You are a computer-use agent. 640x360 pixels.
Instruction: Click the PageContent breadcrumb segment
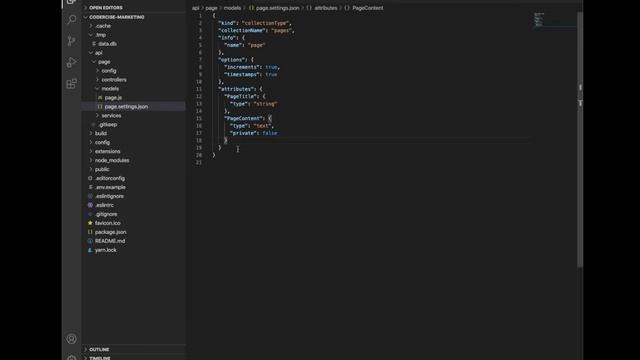point(367,8)
